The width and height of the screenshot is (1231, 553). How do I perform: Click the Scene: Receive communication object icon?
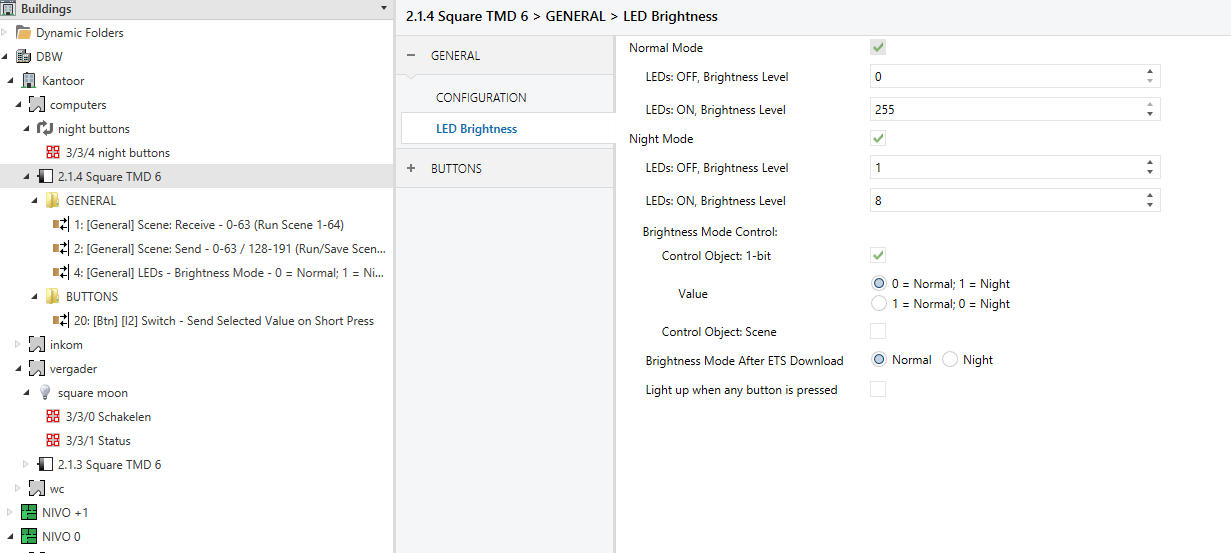tap(61, 225)
